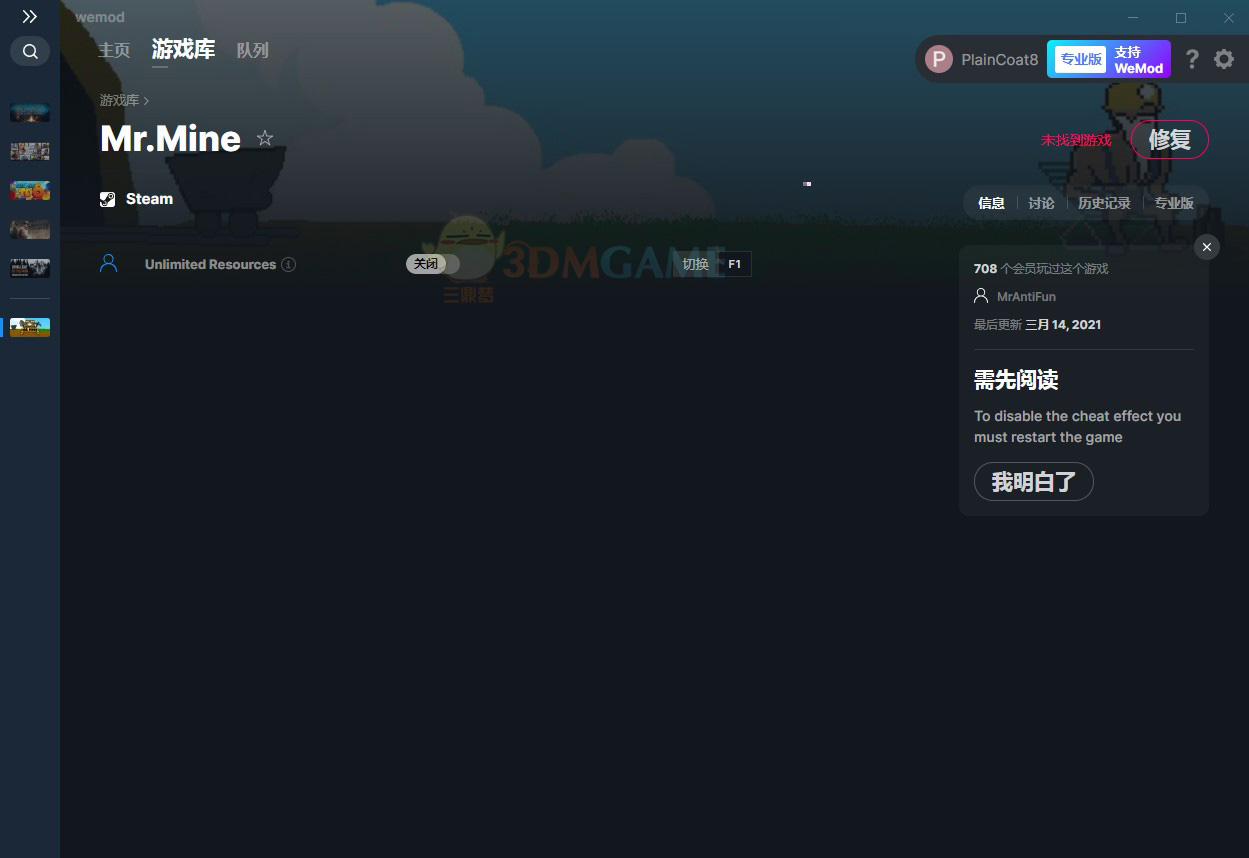
Task: Open help via question mark icon
Action: (1191, 59)
